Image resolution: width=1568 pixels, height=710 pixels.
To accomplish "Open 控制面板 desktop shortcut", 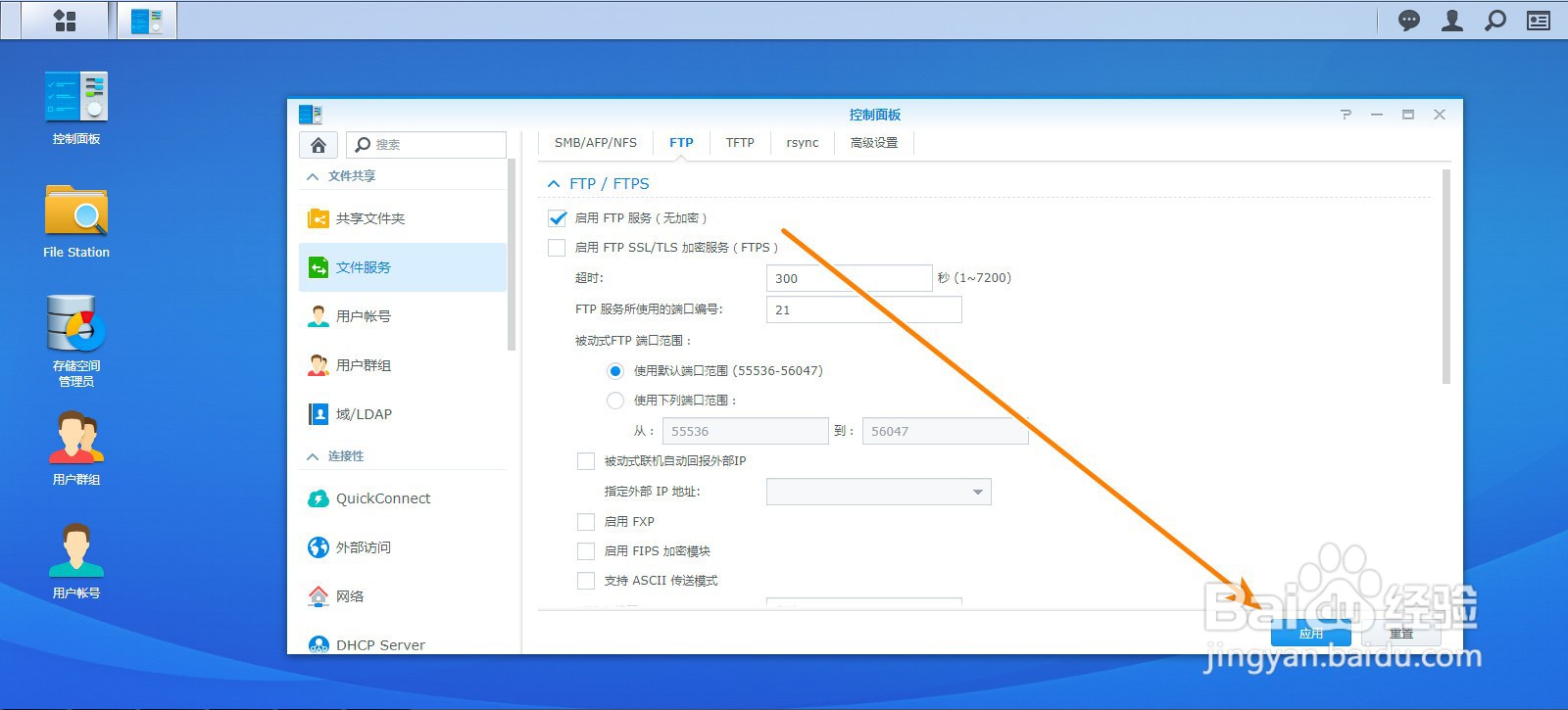I will click(x=76, y=108).
